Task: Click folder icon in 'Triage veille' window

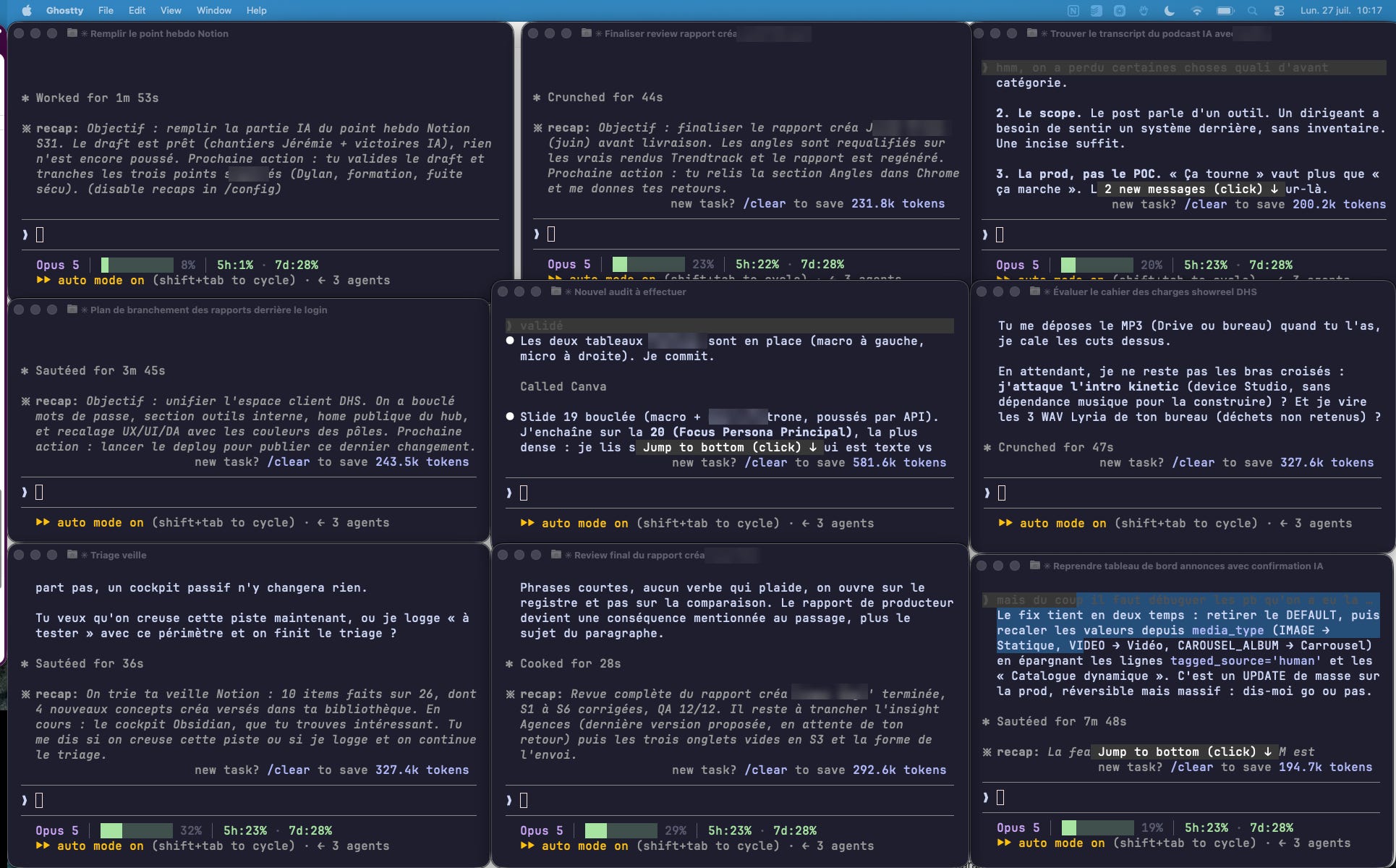Action: click(72, 554)
